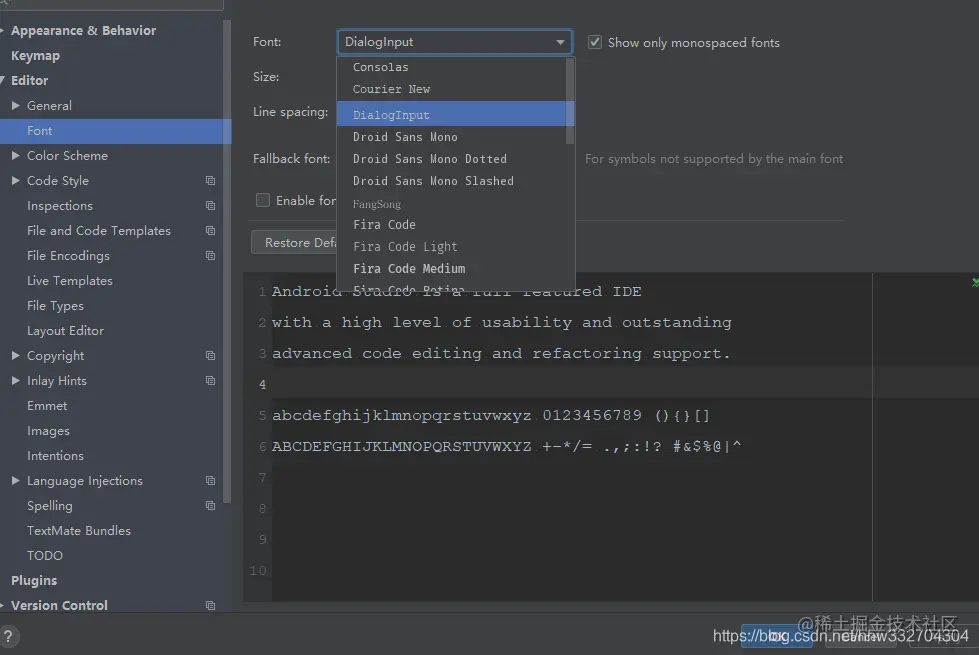The image size is (979, 655).
Task: Open Version Control settings
Action: tap(59, 605)
